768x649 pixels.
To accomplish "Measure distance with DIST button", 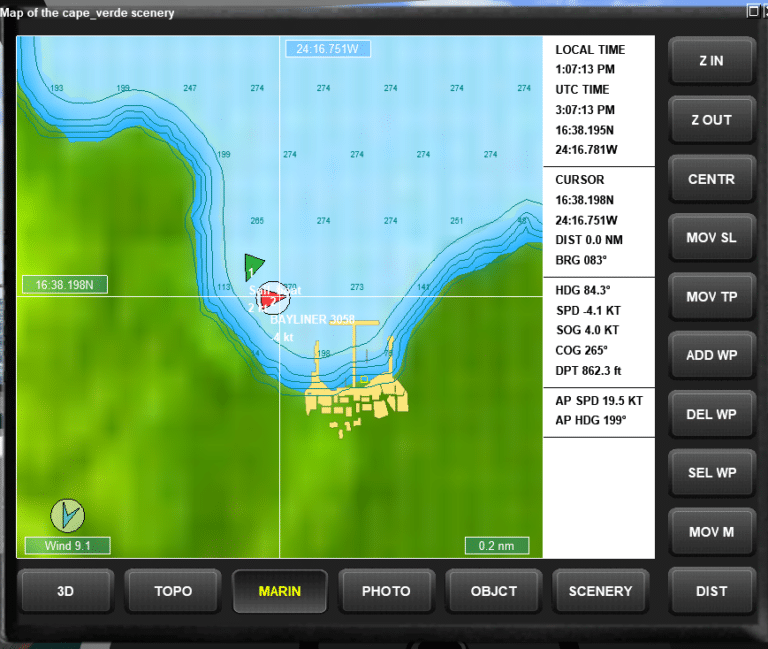I will click(x=711, y=591).
